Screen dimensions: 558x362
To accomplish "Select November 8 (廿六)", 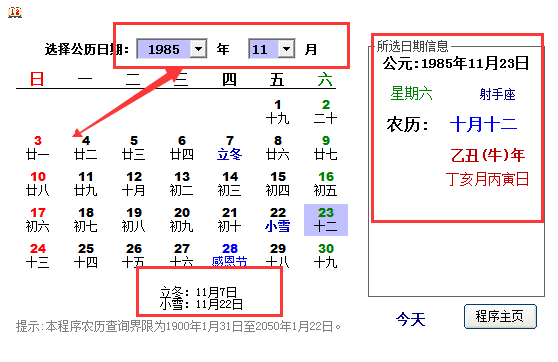I will point(278,148).
